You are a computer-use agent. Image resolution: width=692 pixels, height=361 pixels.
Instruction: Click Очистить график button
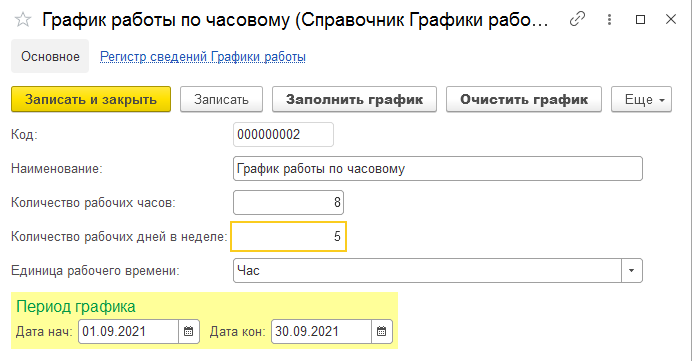[524, 99]
